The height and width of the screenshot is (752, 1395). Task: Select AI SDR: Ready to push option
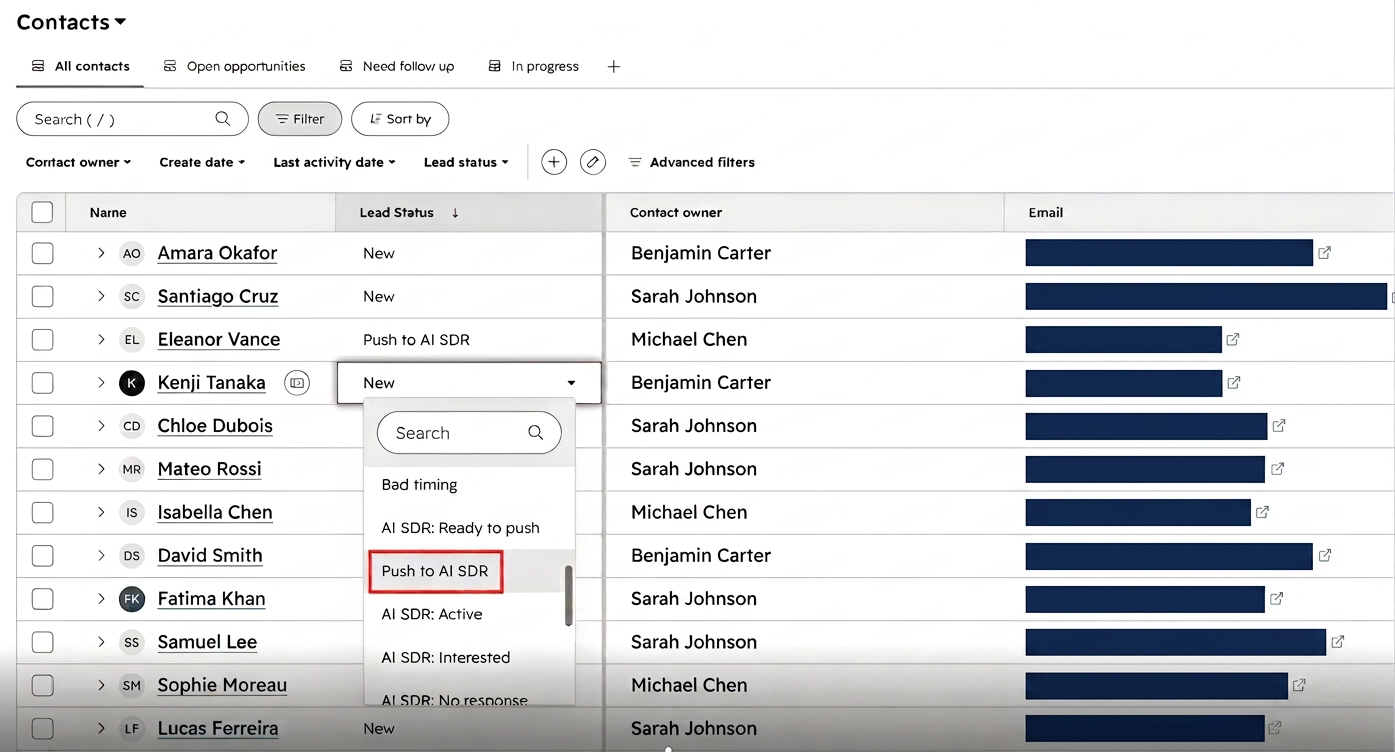(x=460, y=528)
